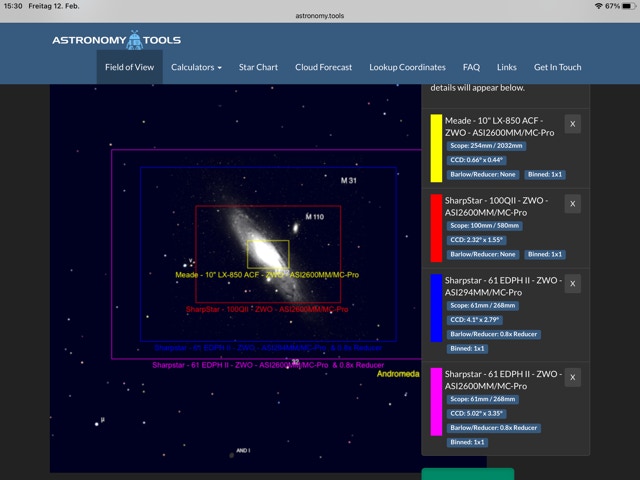
Task: Open the Get In Touch page
Action: (x=558, y=67)
